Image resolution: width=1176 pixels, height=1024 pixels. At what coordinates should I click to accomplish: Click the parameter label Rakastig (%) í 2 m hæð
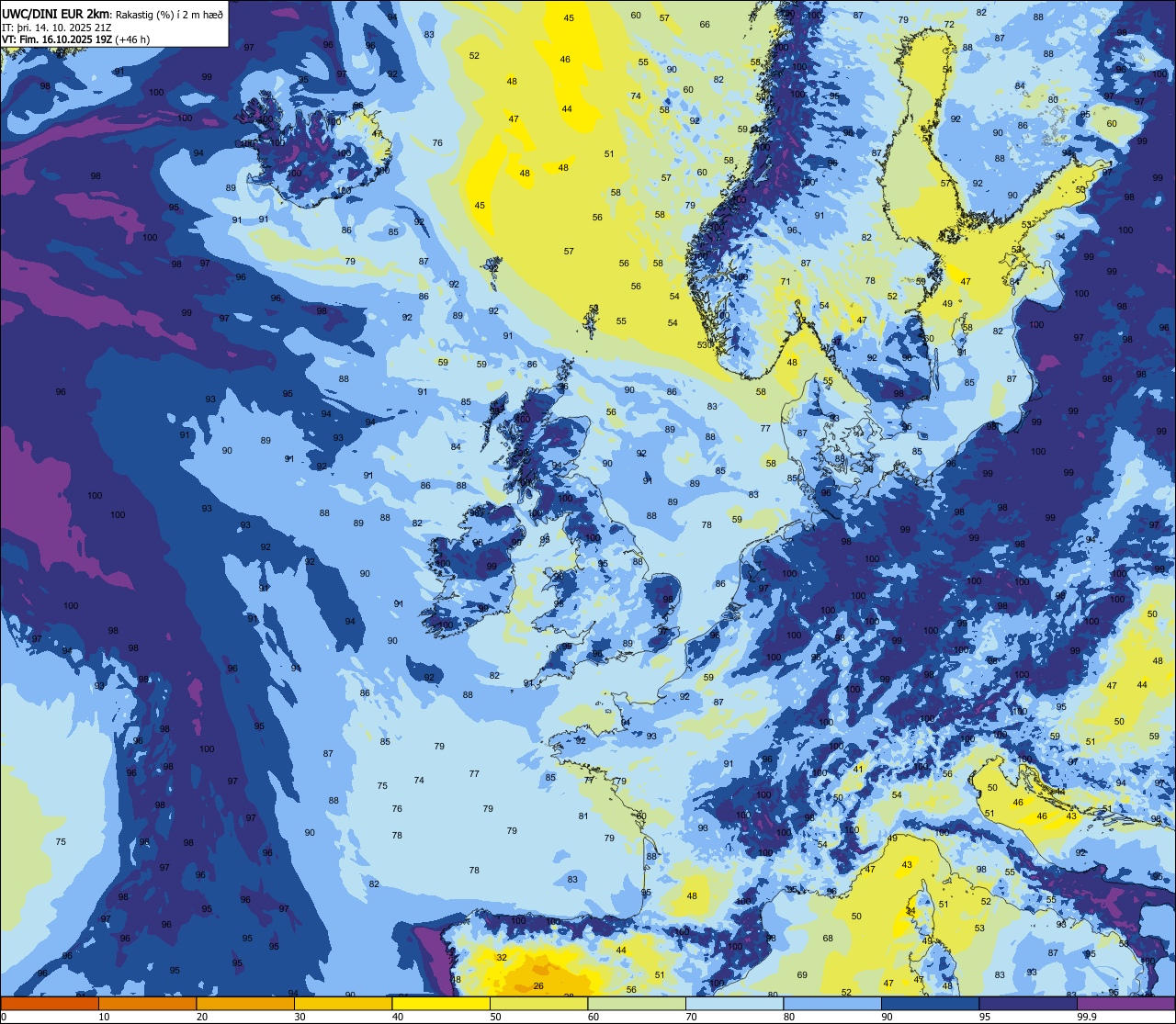pos(170,13)
